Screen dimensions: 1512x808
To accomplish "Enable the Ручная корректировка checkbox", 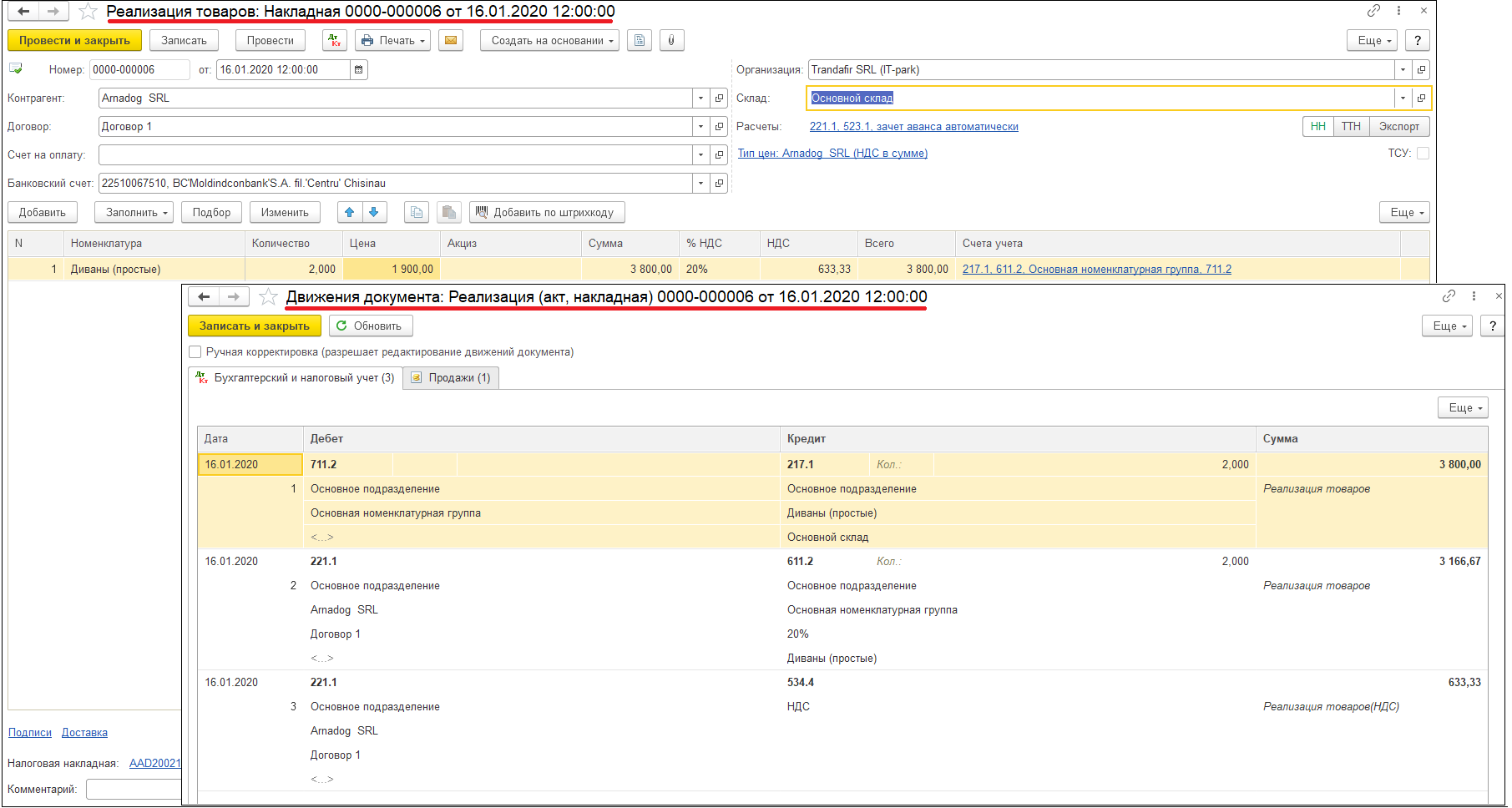I will point(195,352).
